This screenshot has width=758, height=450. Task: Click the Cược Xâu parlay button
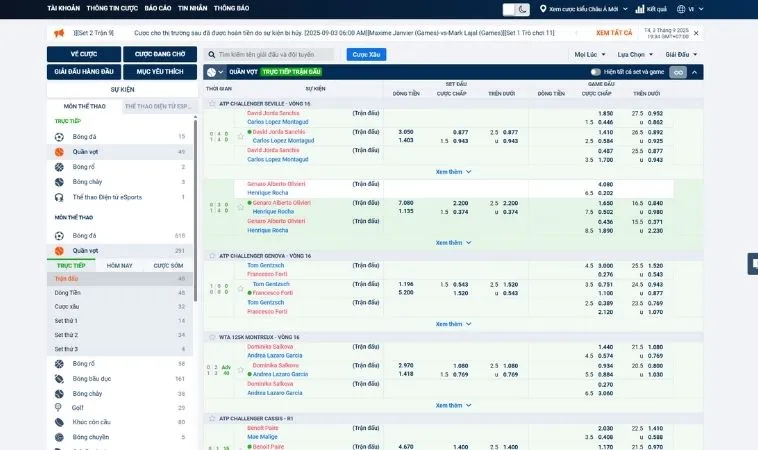[x=366, y=54]
